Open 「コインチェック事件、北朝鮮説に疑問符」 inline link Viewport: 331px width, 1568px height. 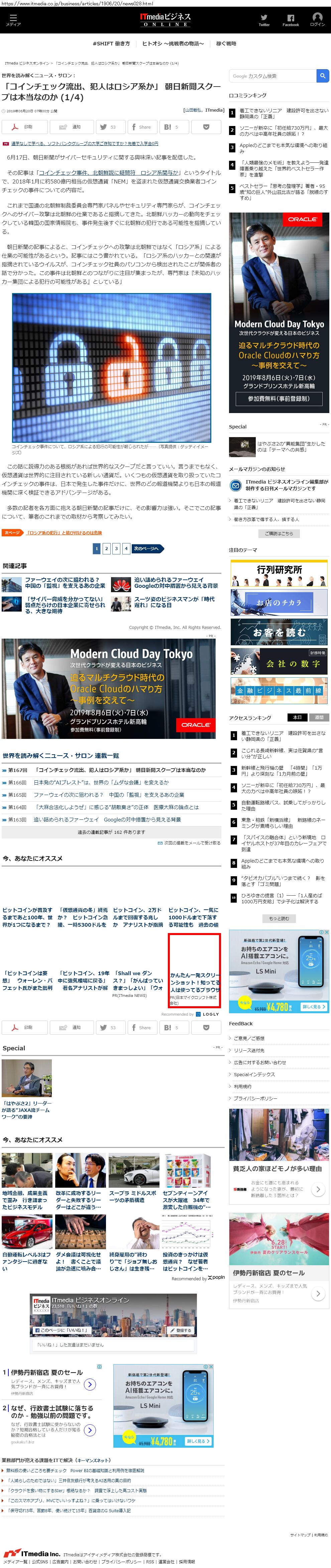click(x=108, y=173)
